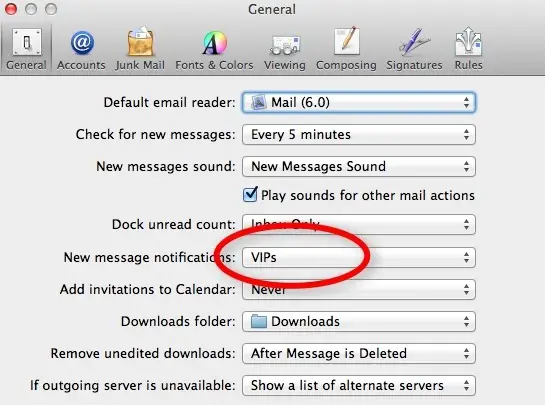Open Remove unedited downloads dropdown
545x405 pixels.
tap(359, 354)
